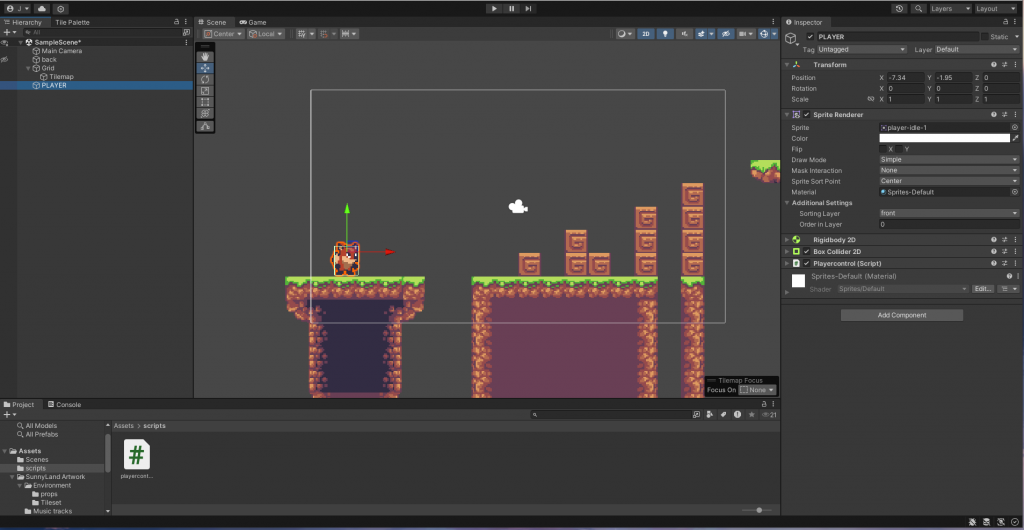1024x530 pixels.
Task: Switch to the Console tab
Action: click(64, 405)
